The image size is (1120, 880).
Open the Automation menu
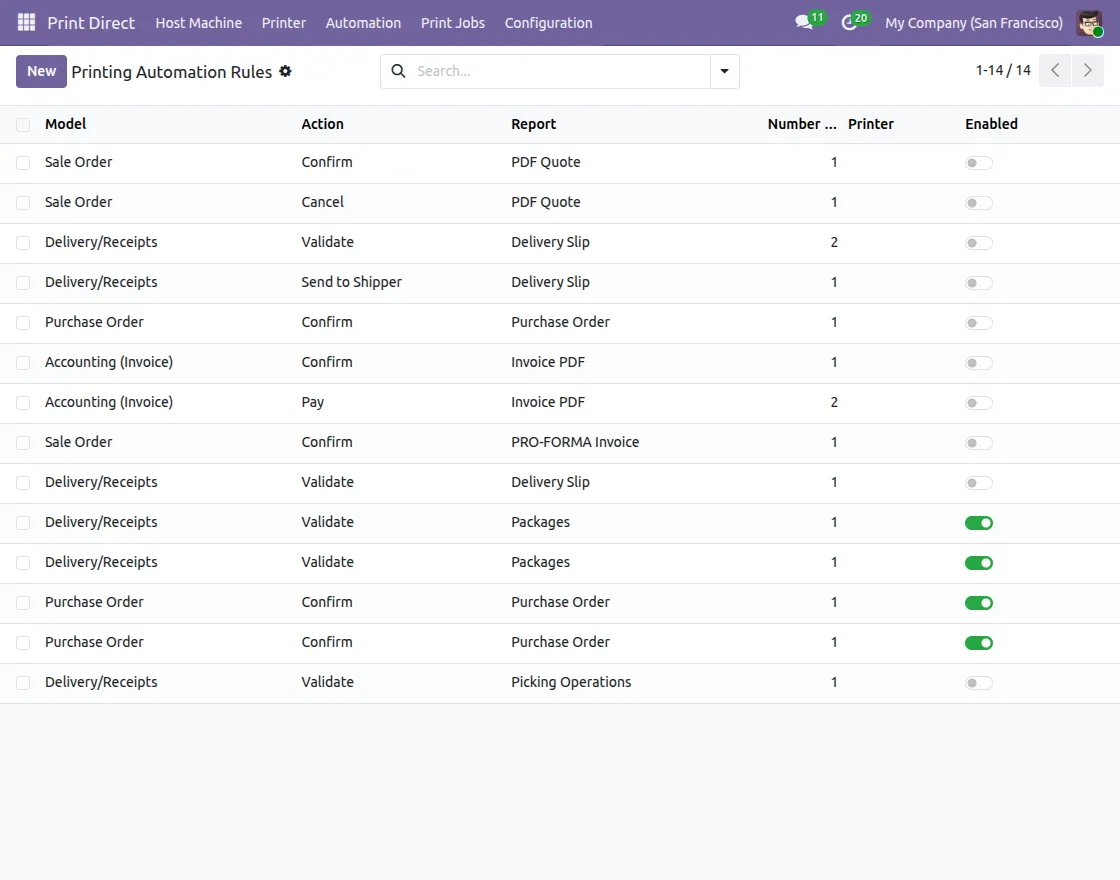[x=363, y=22]
